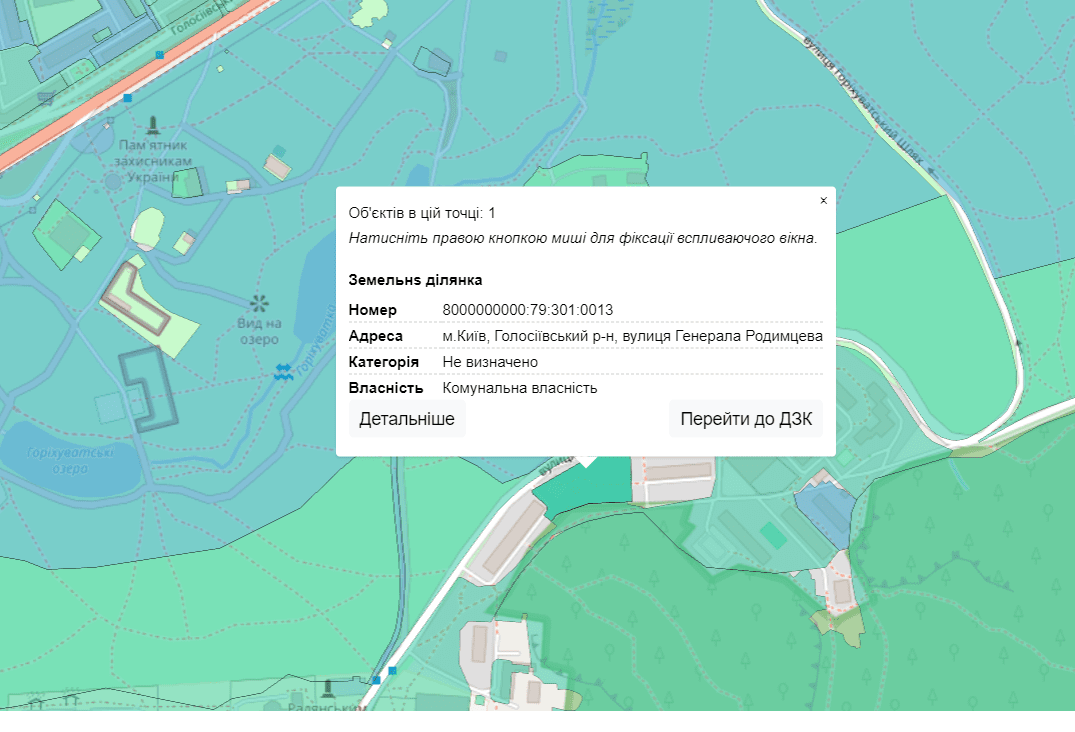Click the cadastral number 8000000000:79:301:0013
The image size is (1075, 732).
pos(527,310)
